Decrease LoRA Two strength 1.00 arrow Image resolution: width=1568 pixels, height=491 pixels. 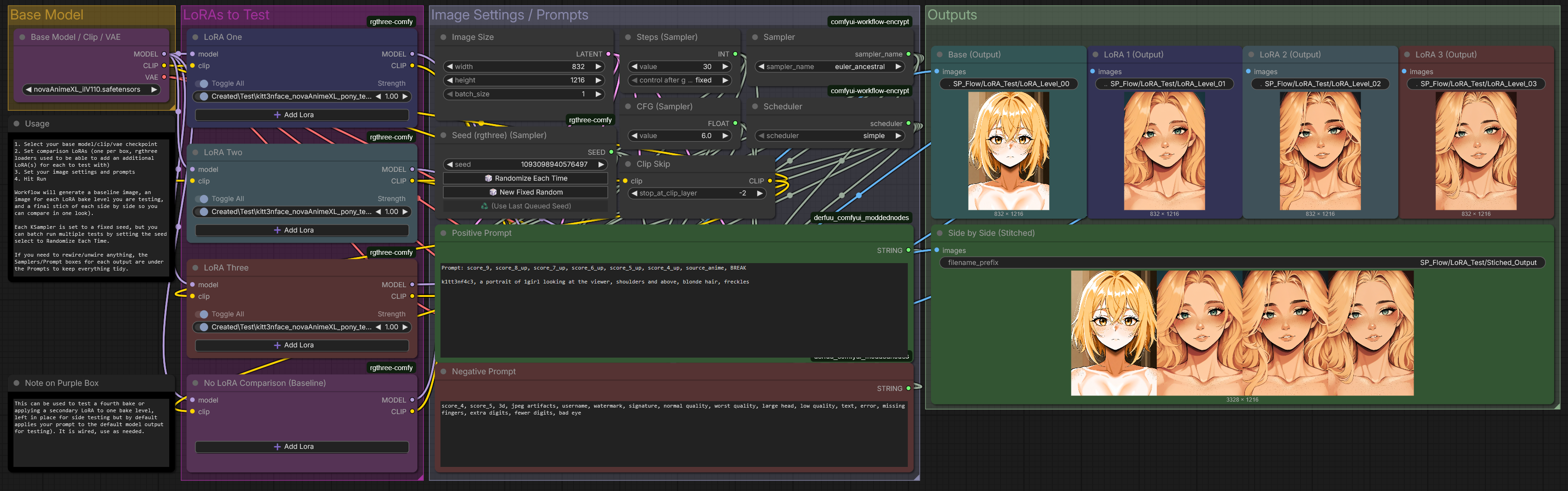(378, 212)
